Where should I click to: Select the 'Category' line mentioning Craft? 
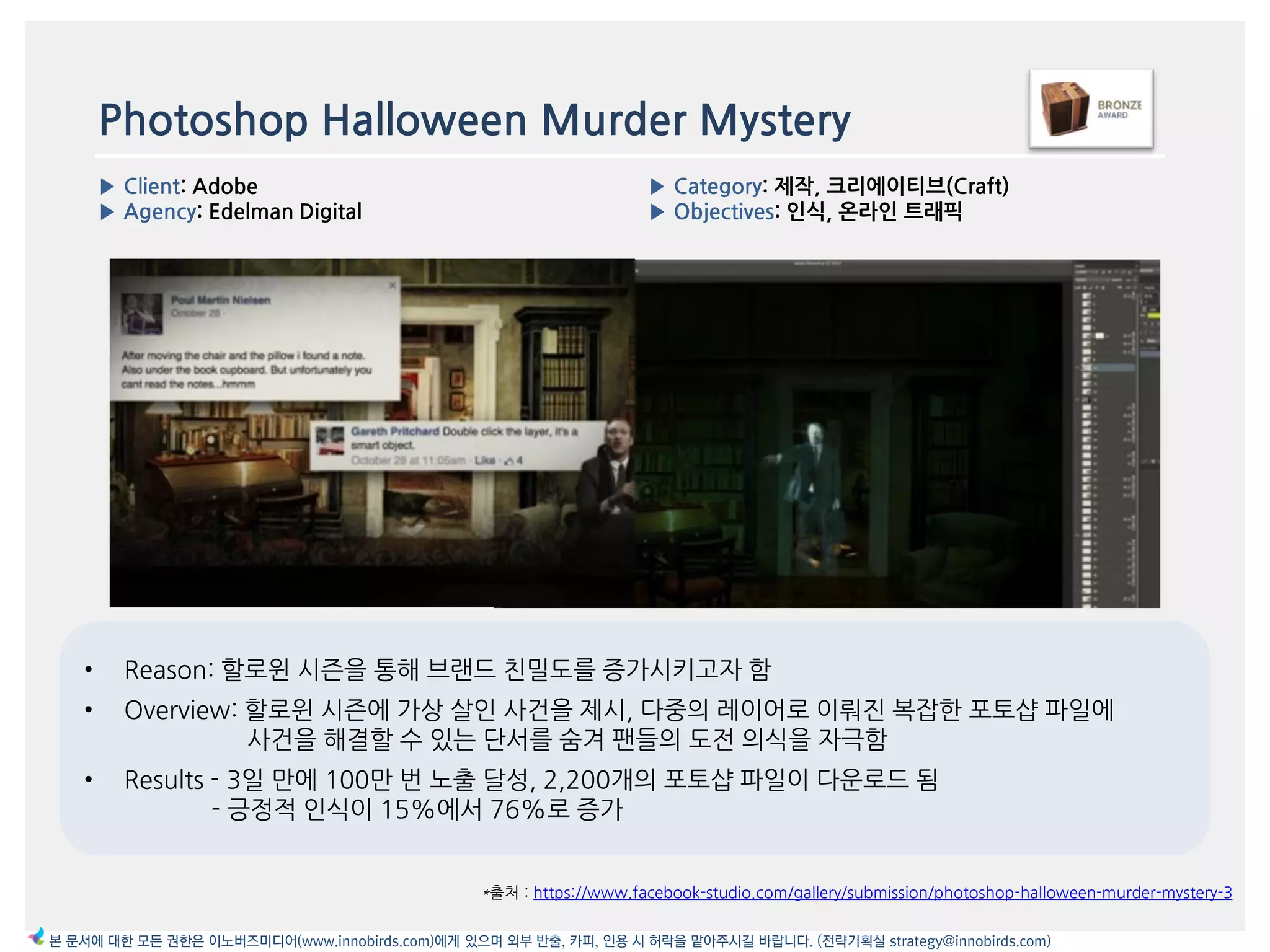841,186
